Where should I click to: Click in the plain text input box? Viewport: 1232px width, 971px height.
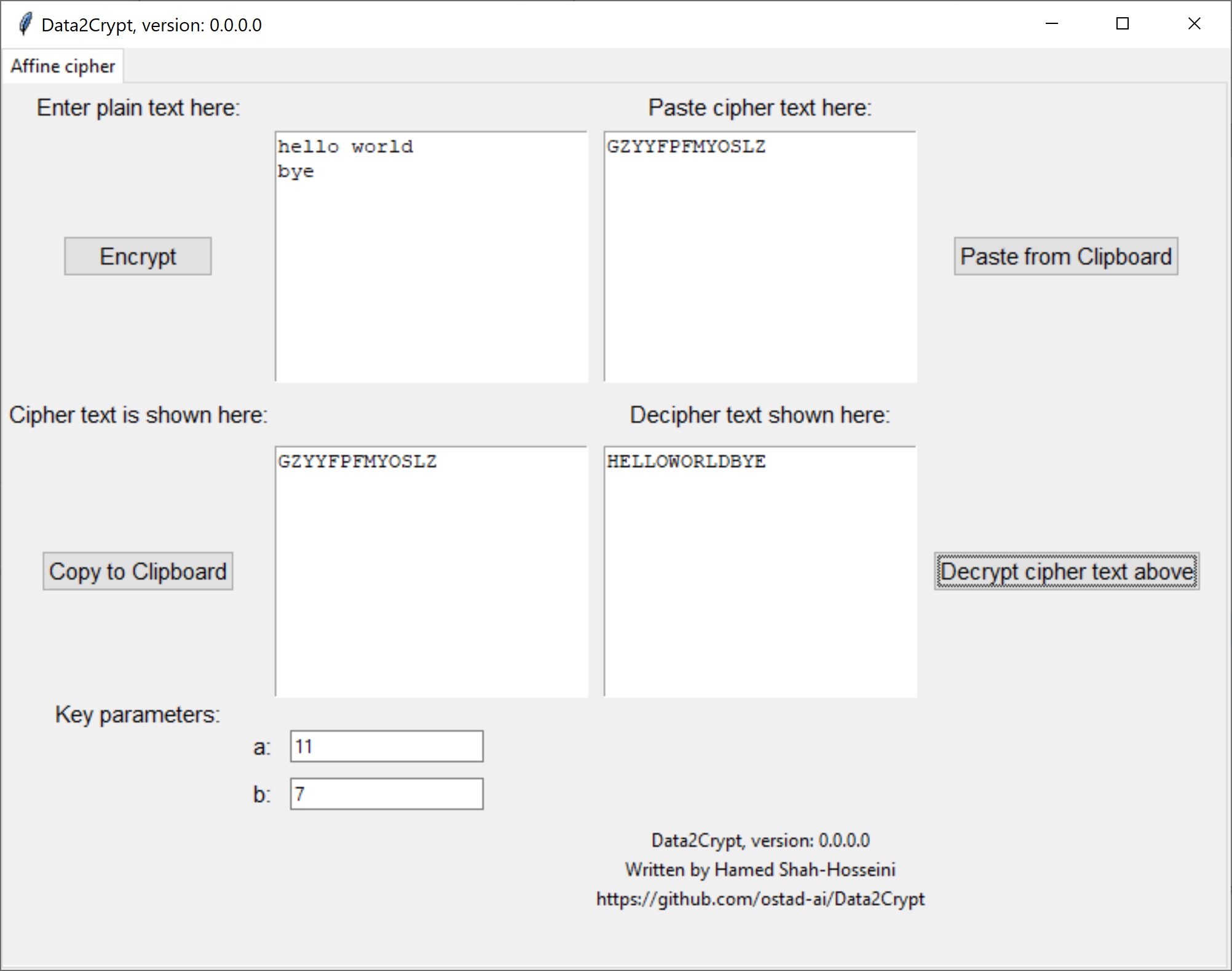click(432, 277)
